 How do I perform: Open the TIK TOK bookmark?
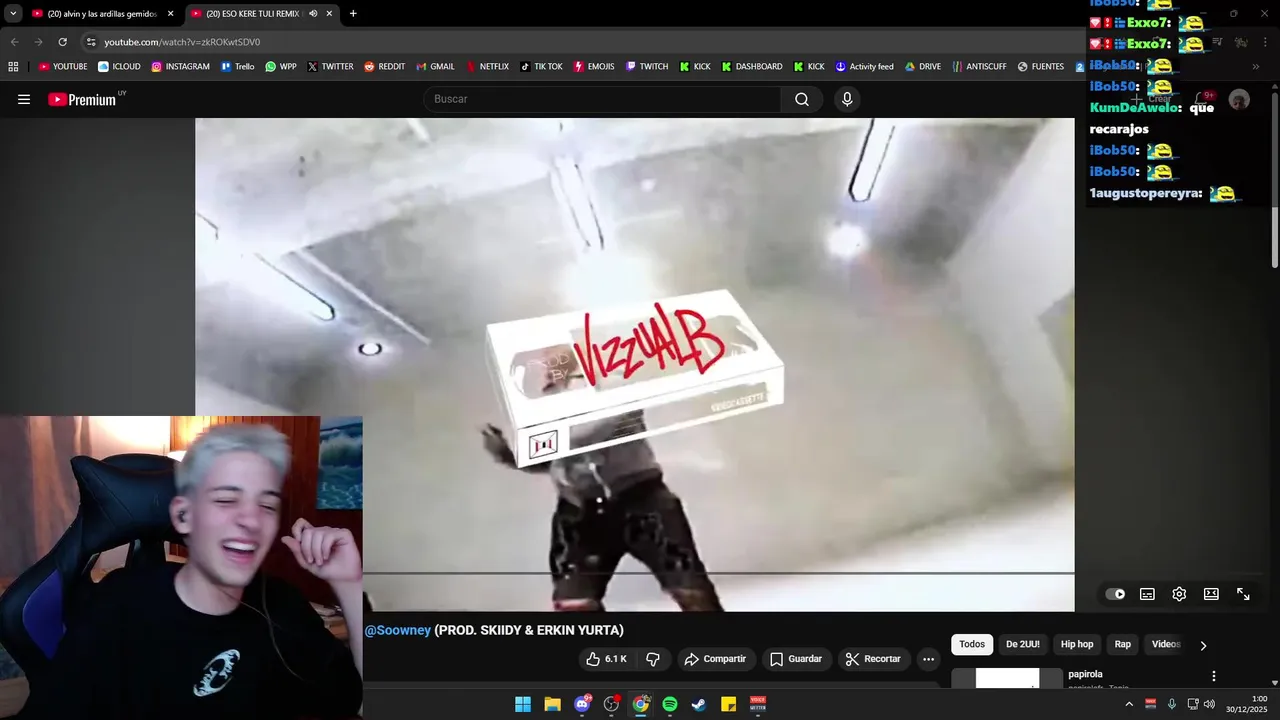pos(541,67)
